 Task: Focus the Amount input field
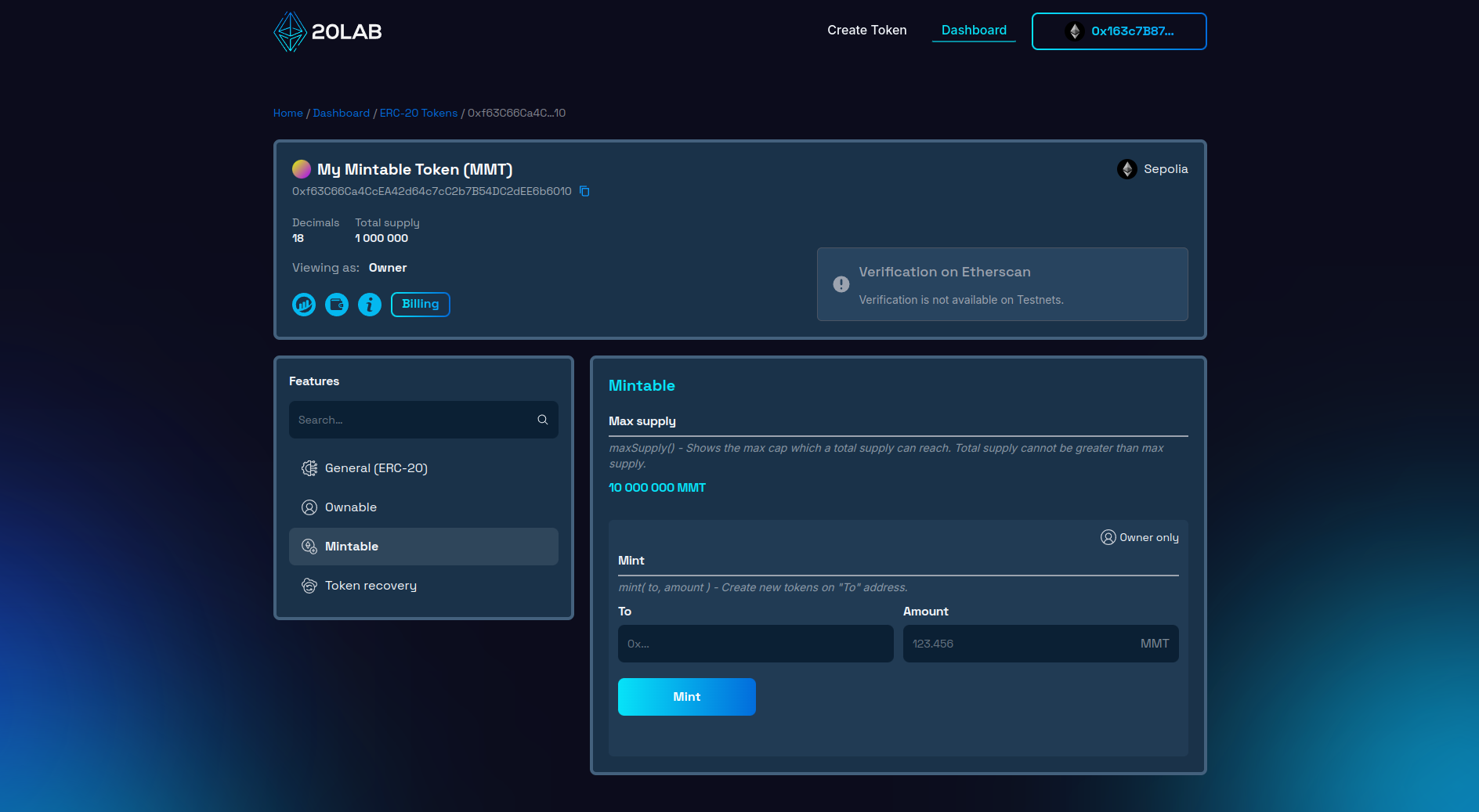[1041, 644]
